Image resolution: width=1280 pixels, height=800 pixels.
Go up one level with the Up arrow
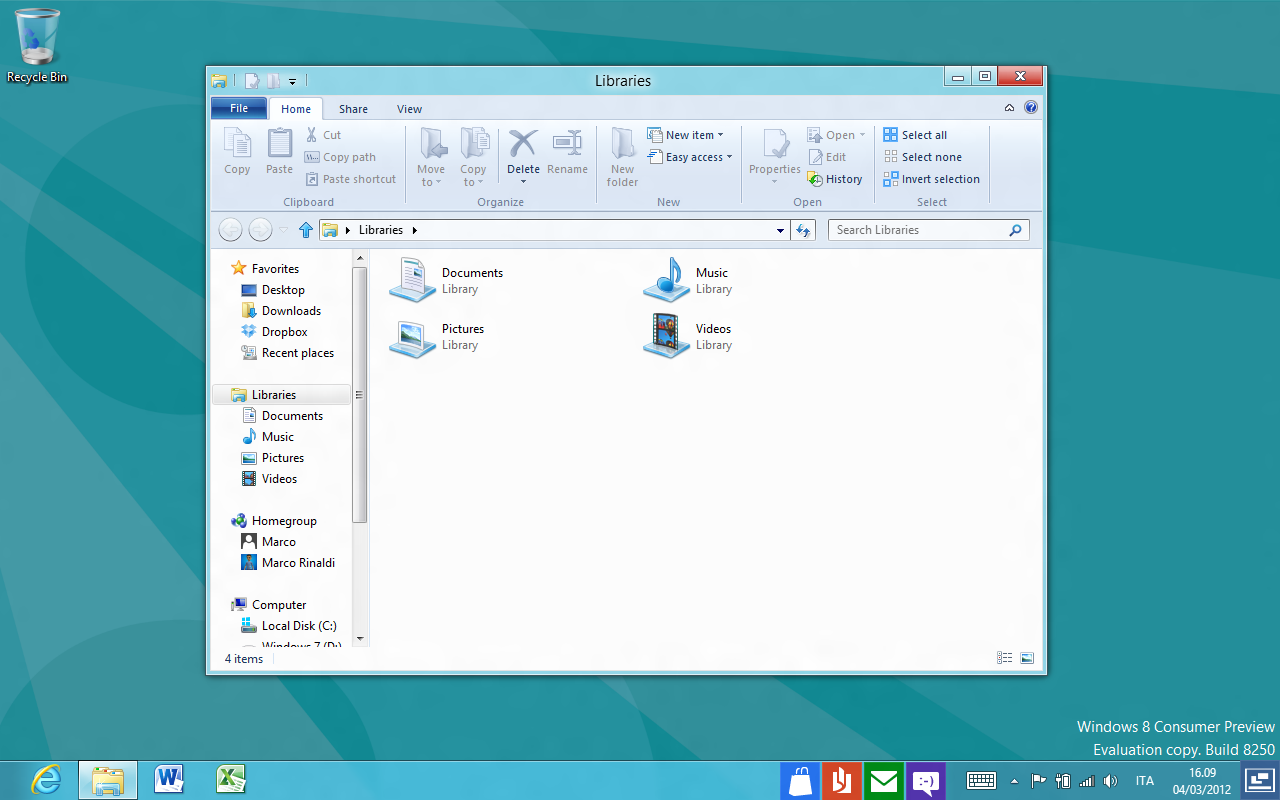pos(306,230)
